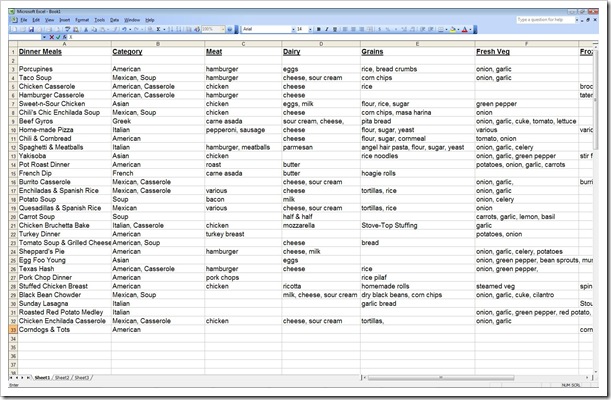Open the Borders icon
The image size is (611, 400).
(441, 29)
